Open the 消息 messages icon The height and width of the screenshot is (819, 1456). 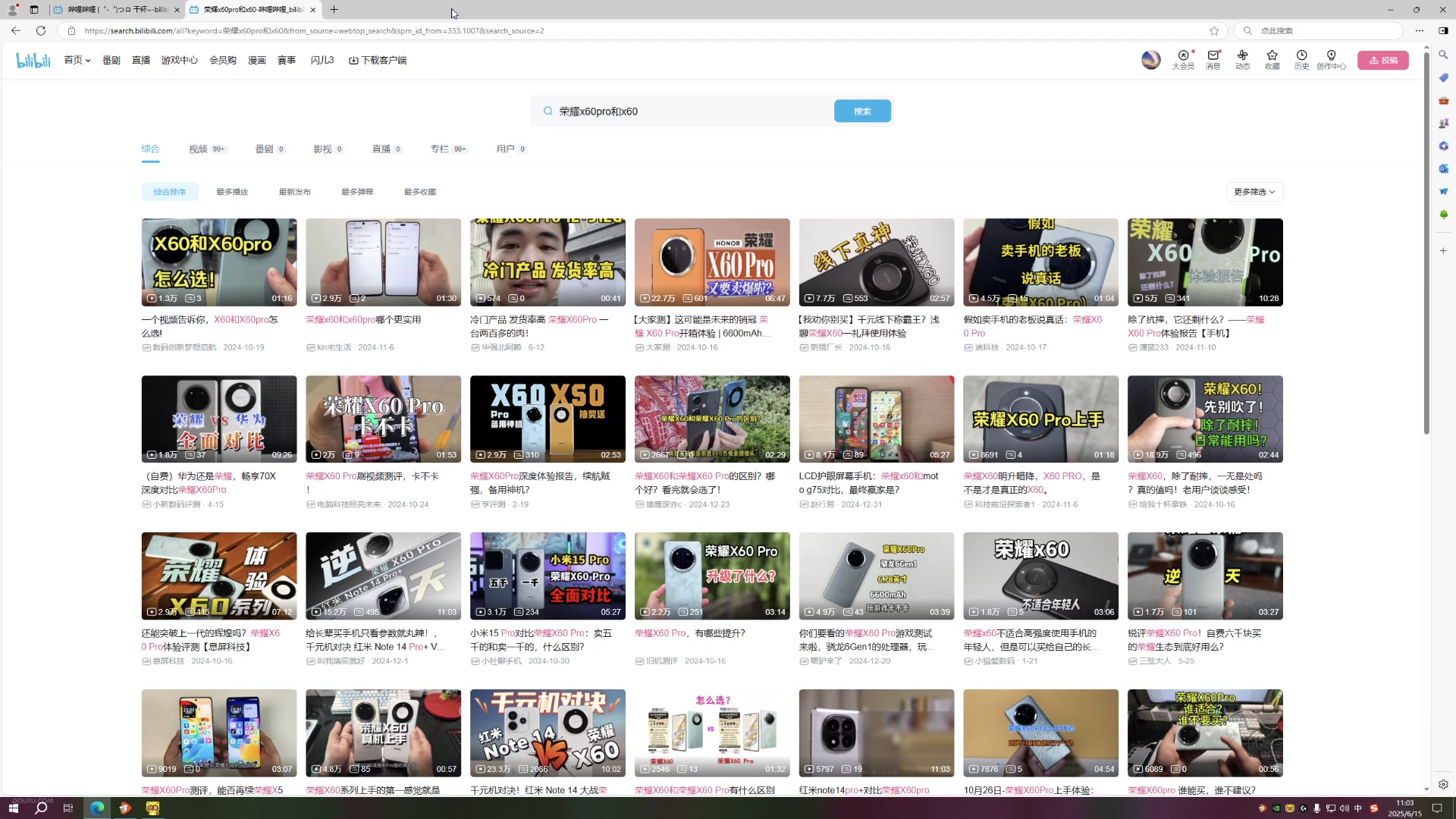1213,56
